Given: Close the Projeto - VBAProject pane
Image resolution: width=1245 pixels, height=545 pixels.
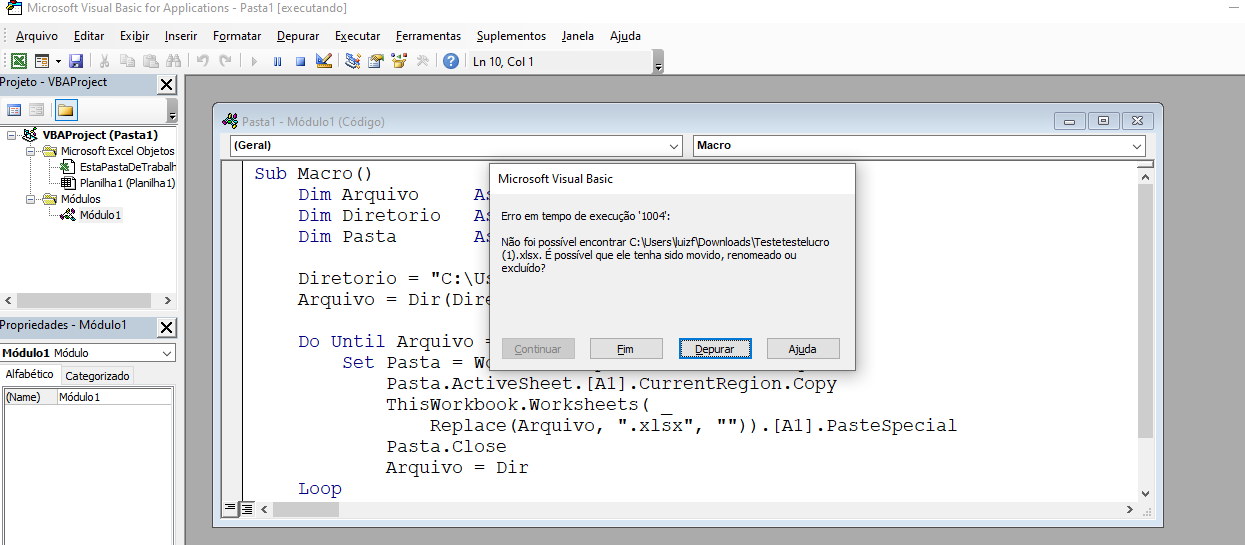Looking at the screenshot, I should coord(166,85).
